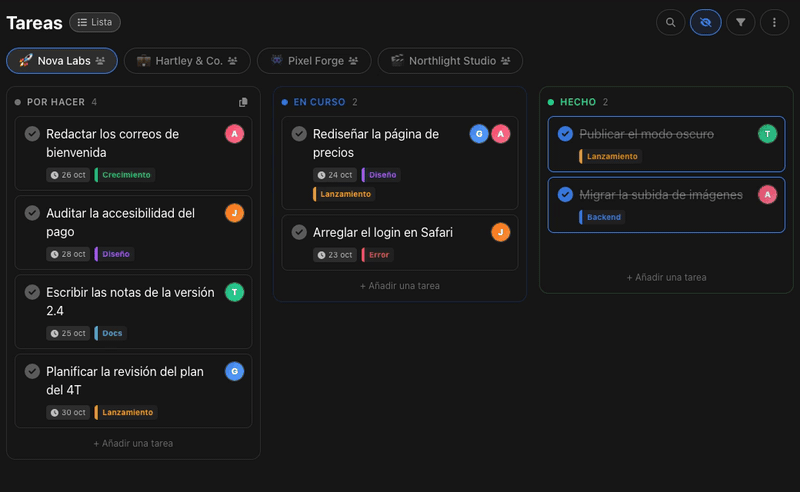Click the POR HACER column header
Image resolution: width=800 pixels, height=492 pixels.
click(56, 102)
